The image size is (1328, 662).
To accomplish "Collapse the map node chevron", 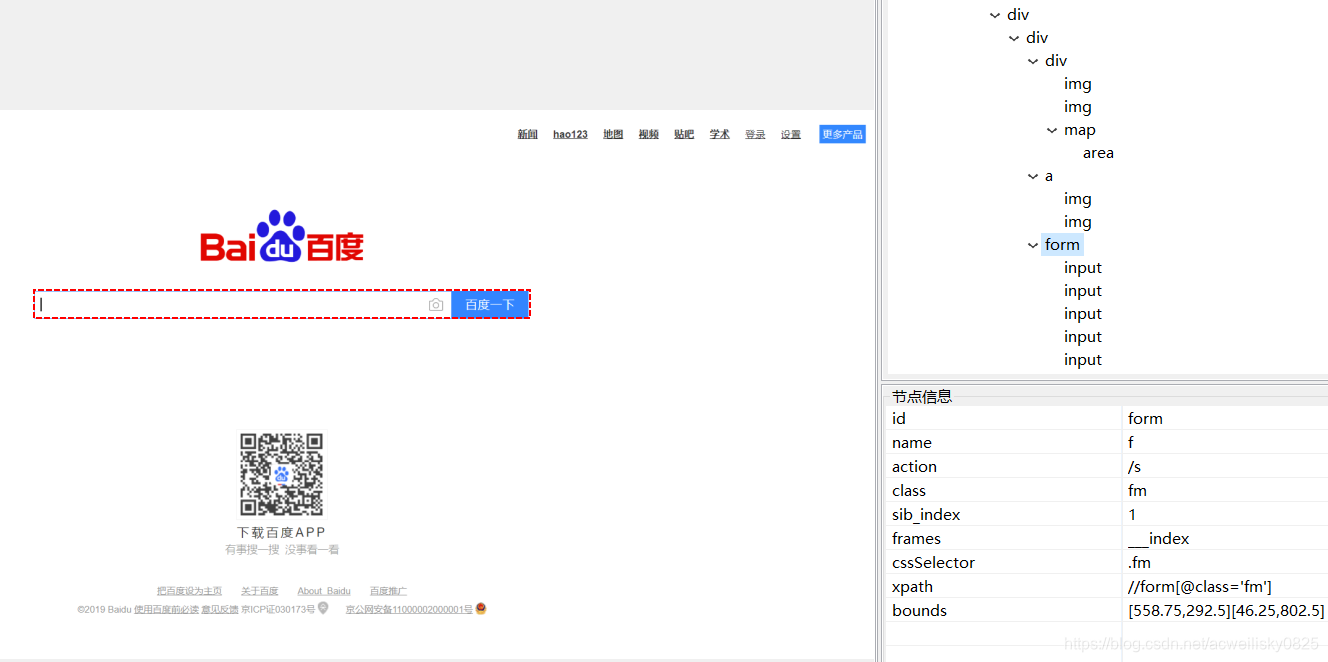I will coord(1052,130).
